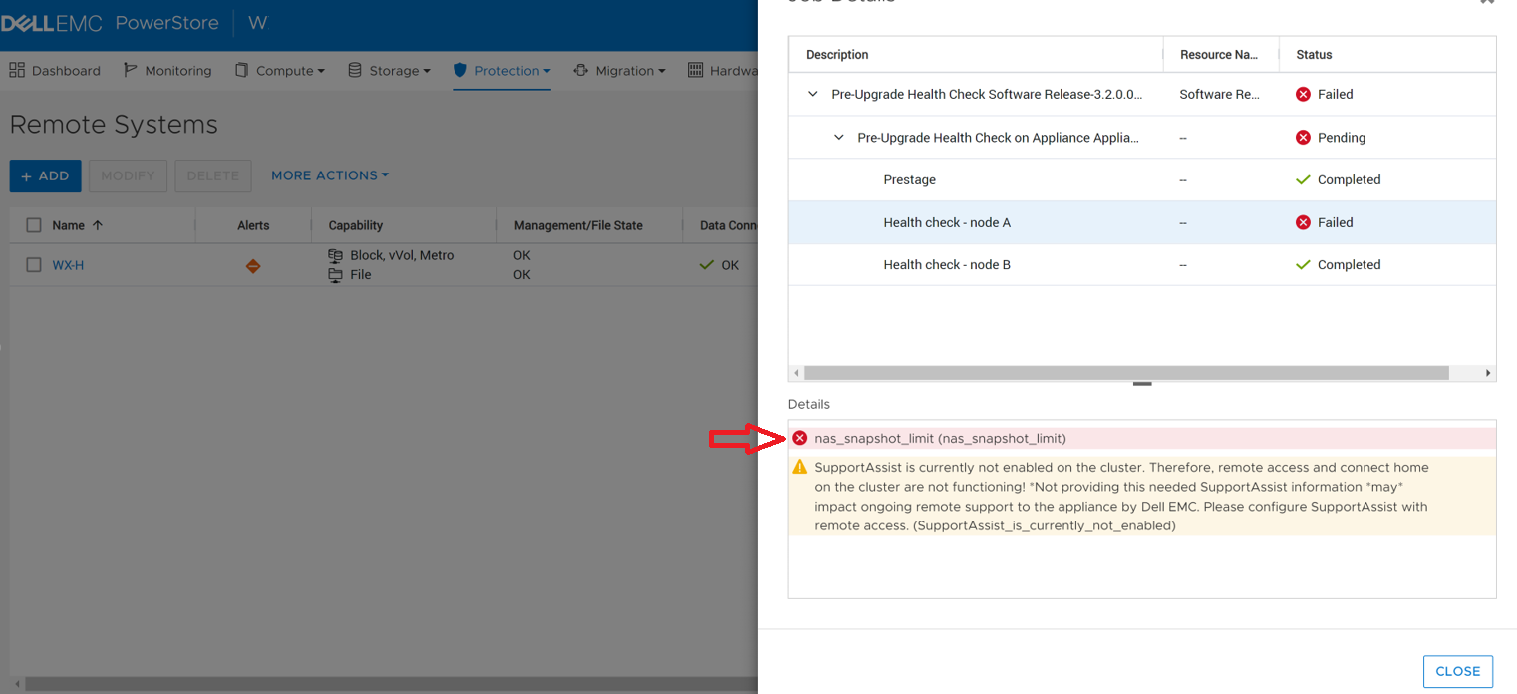The height and width of the screenshot is (694, 1517).
Task: Click the orange alert icon for WX-H
Action: (x=253, y=266)
